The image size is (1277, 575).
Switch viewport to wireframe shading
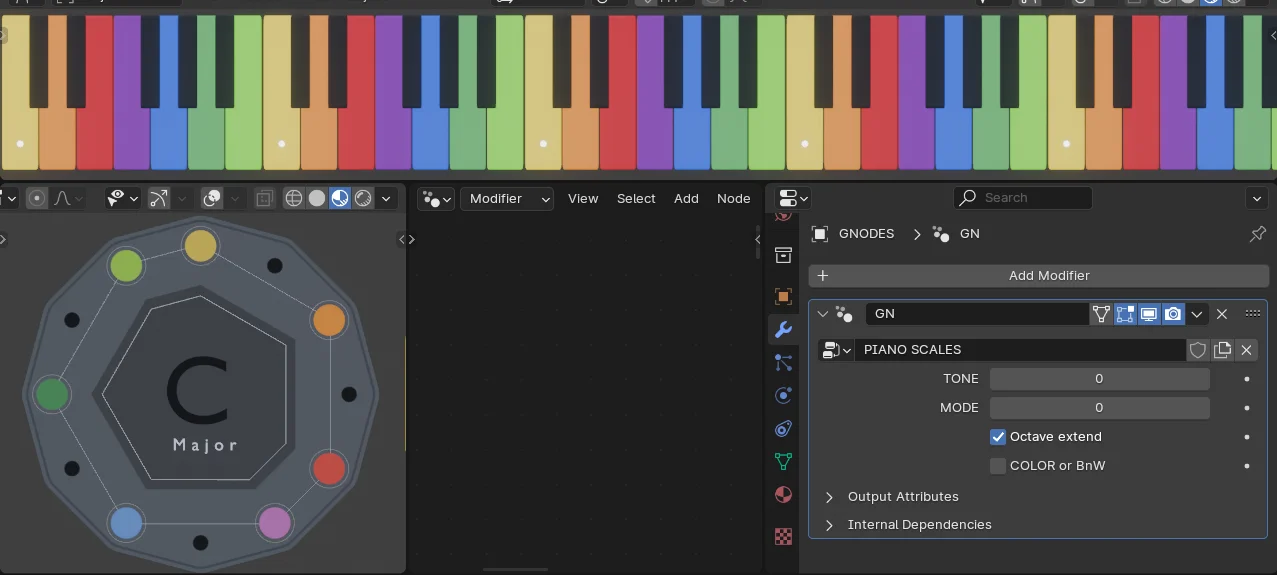pos(294,199)
